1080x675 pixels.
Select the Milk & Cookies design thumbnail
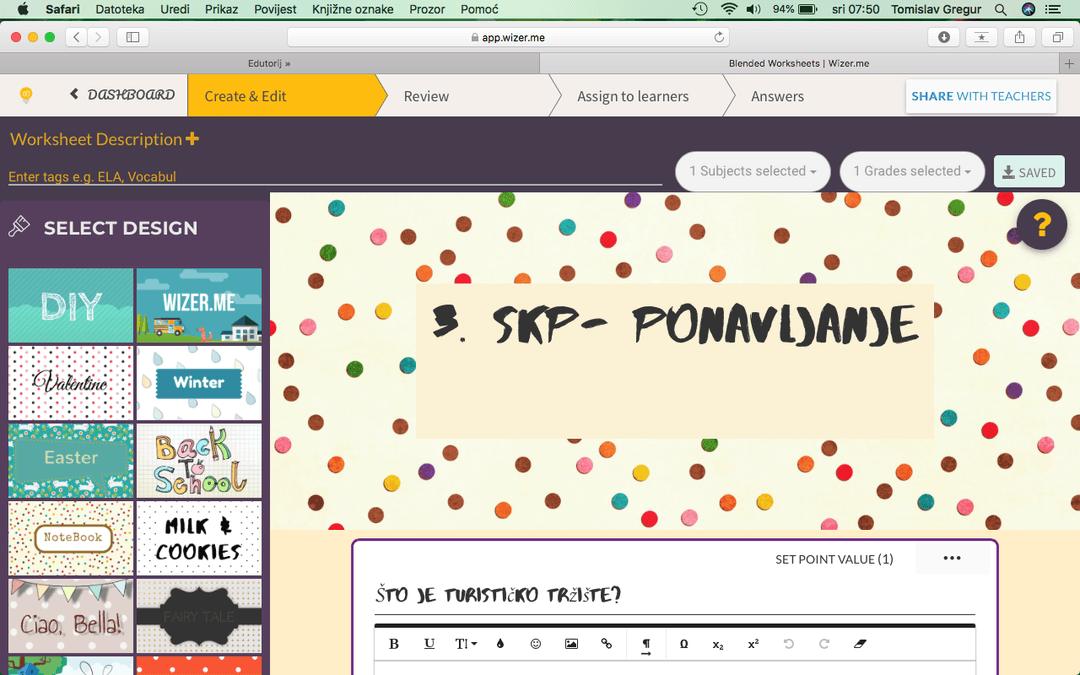pos(199,538)
